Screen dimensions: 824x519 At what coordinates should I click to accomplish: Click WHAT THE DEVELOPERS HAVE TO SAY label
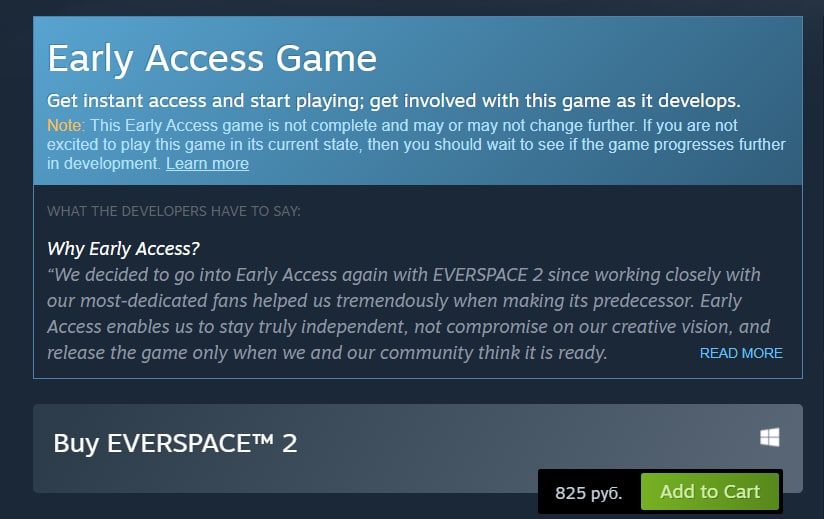[x=174, y=211]
